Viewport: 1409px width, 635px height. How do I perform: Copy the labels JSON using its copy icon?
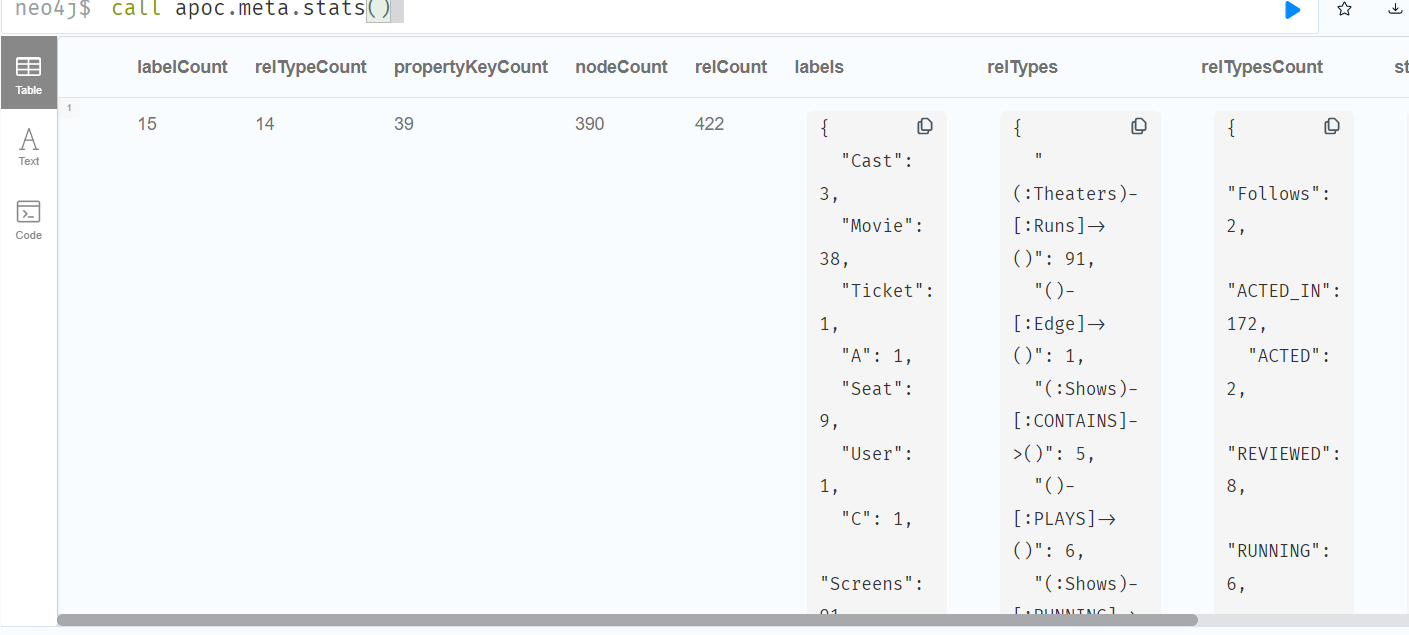[x=925, y=126]
